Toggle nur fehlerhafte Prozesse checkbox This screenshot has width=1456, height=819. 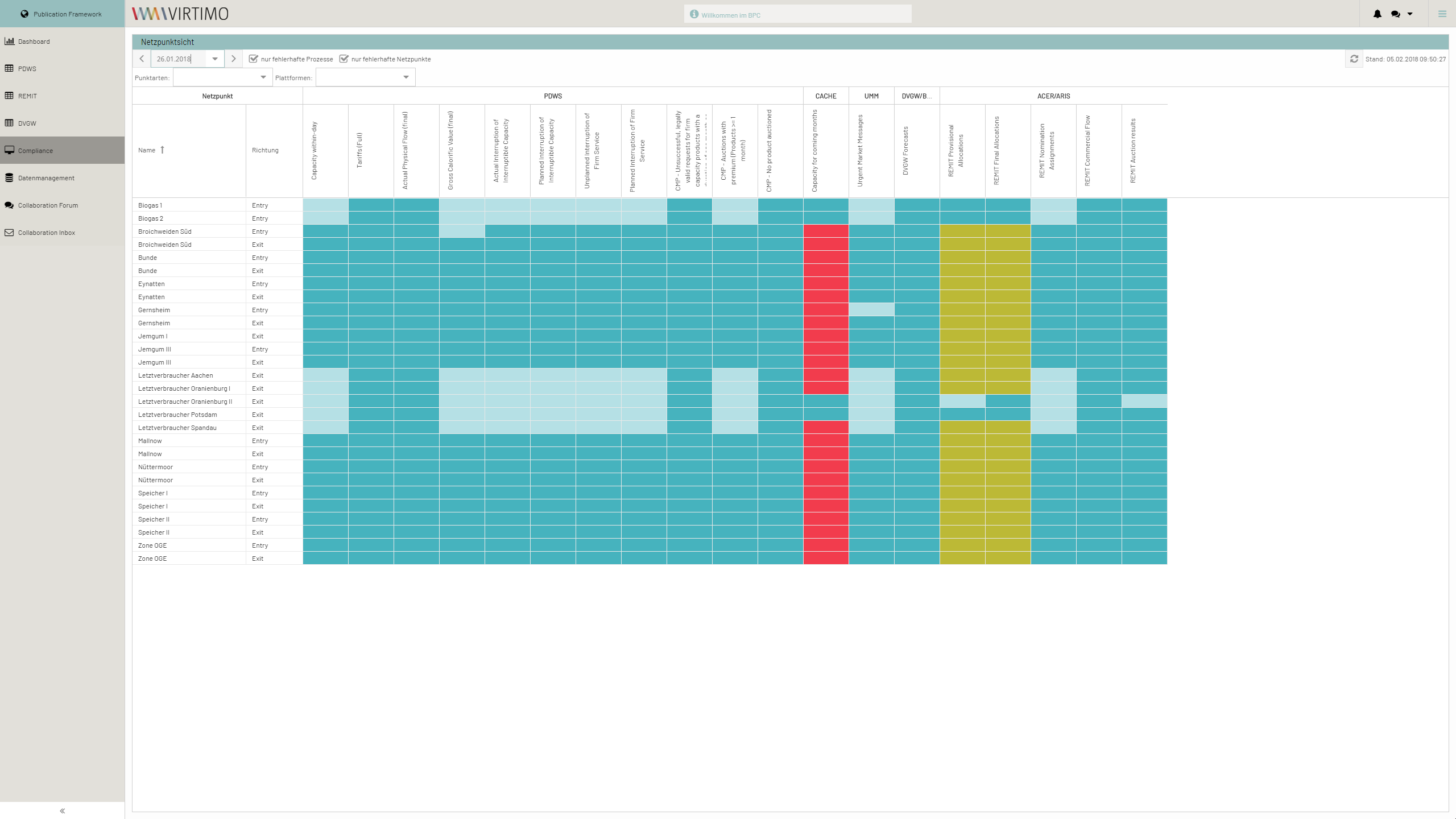tap(254, 59)
